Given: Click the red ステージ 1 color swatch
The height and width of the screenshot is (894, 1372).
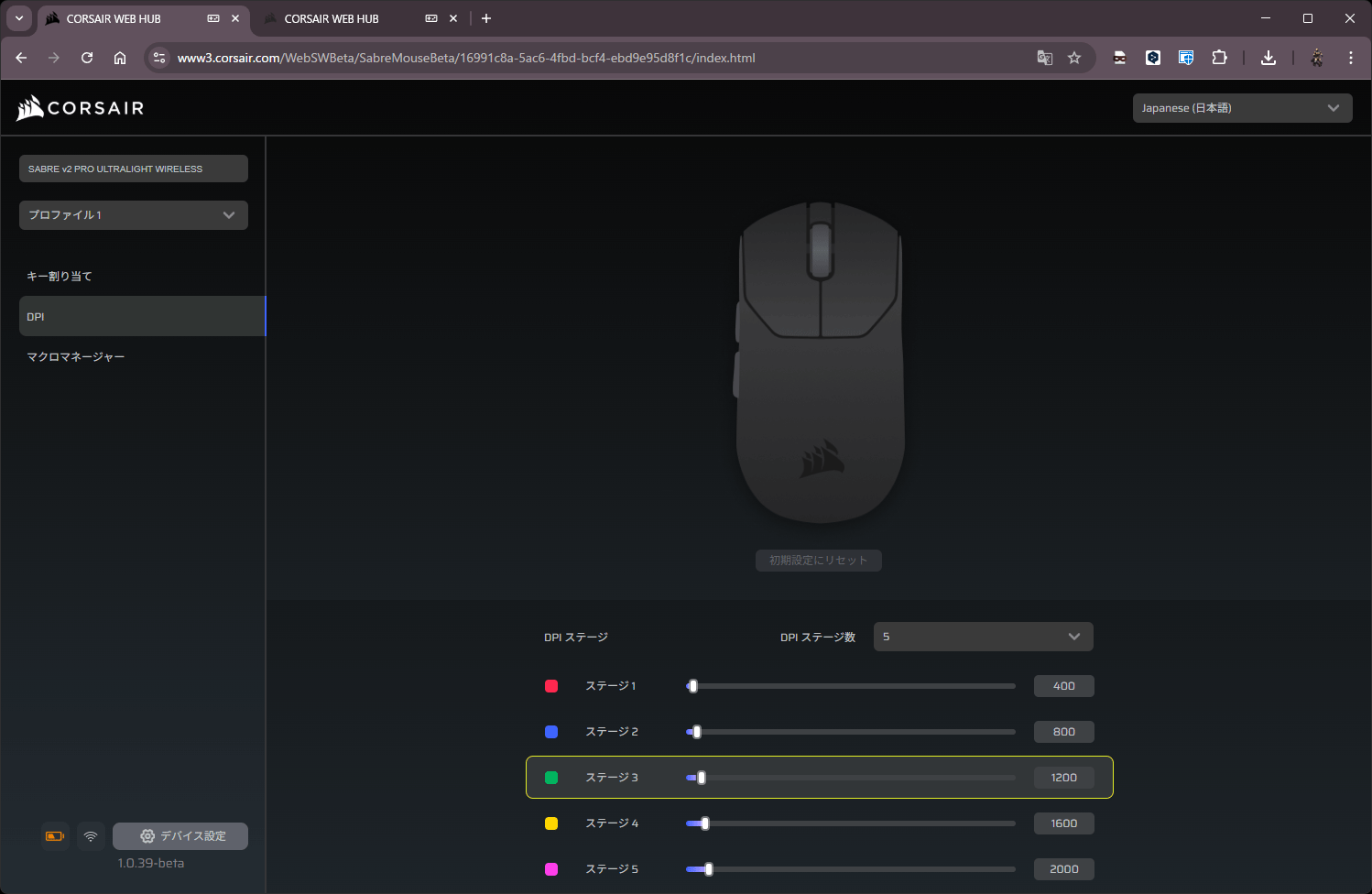Looking at the screenshot, I should pos(551,686).
